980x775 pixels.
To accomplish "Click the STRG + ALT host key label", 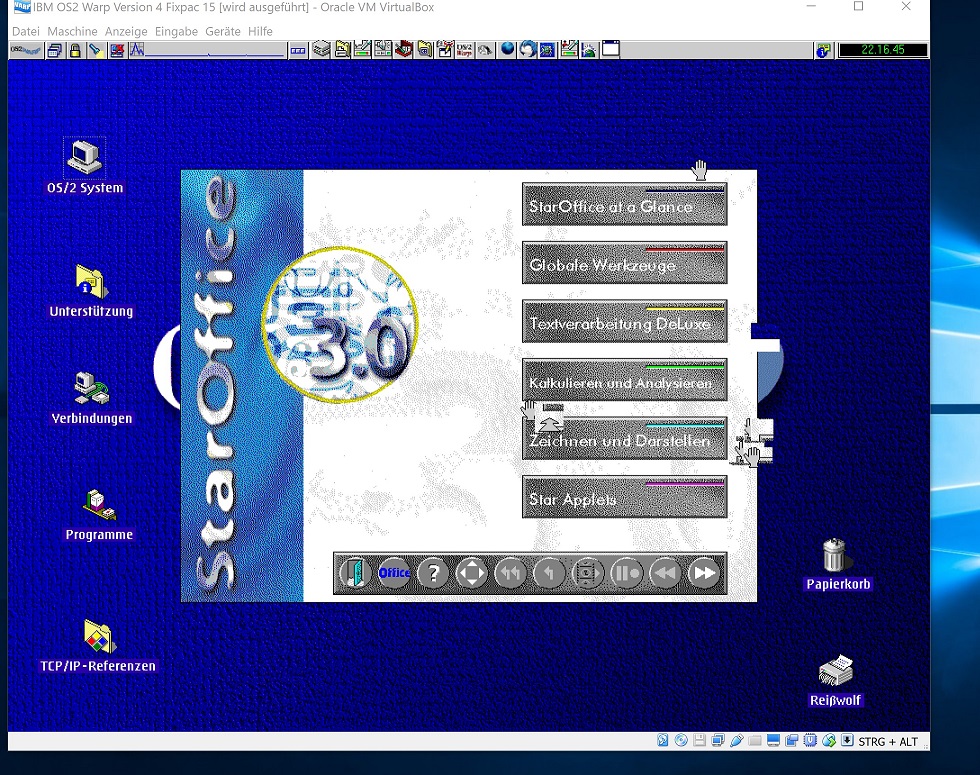I will coord(888,742).
